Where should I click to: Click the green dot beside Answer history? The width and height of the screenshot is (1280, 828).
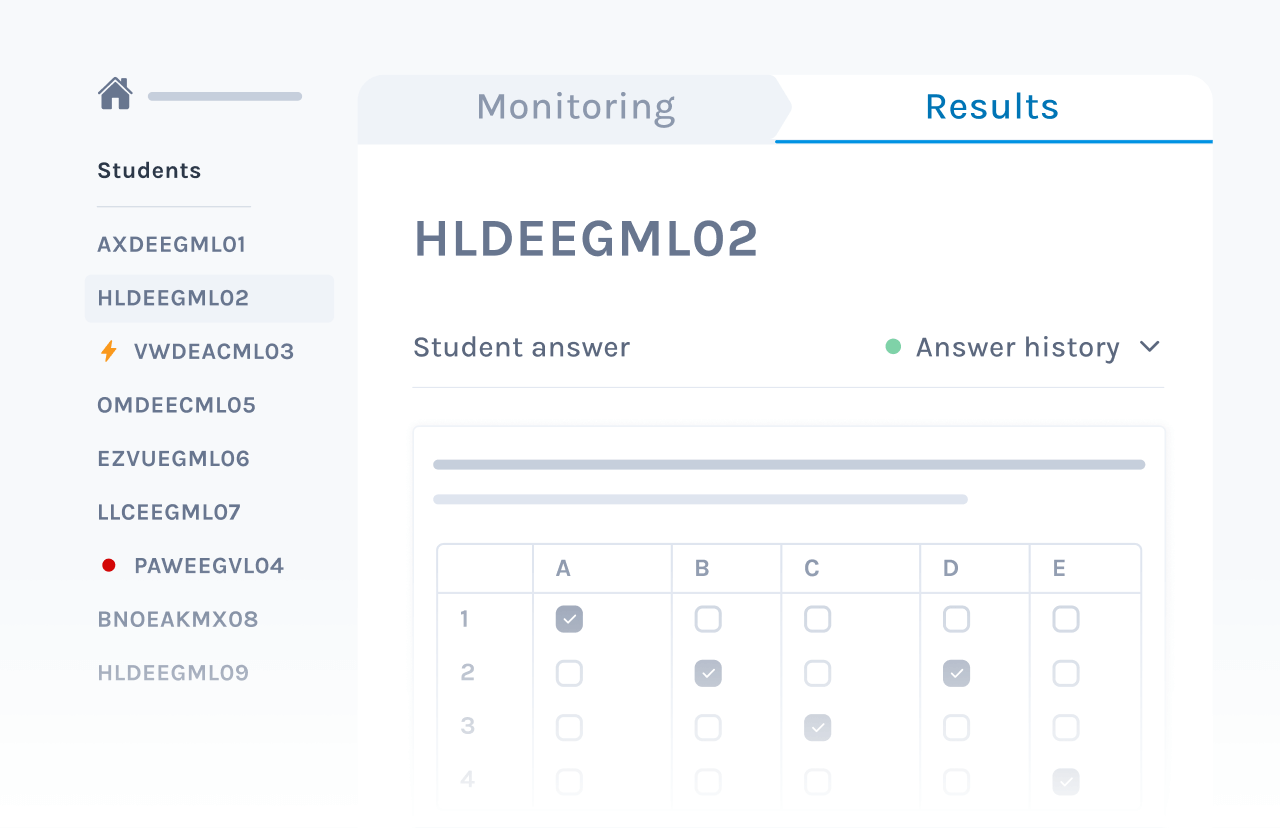(x=893, y=347)
